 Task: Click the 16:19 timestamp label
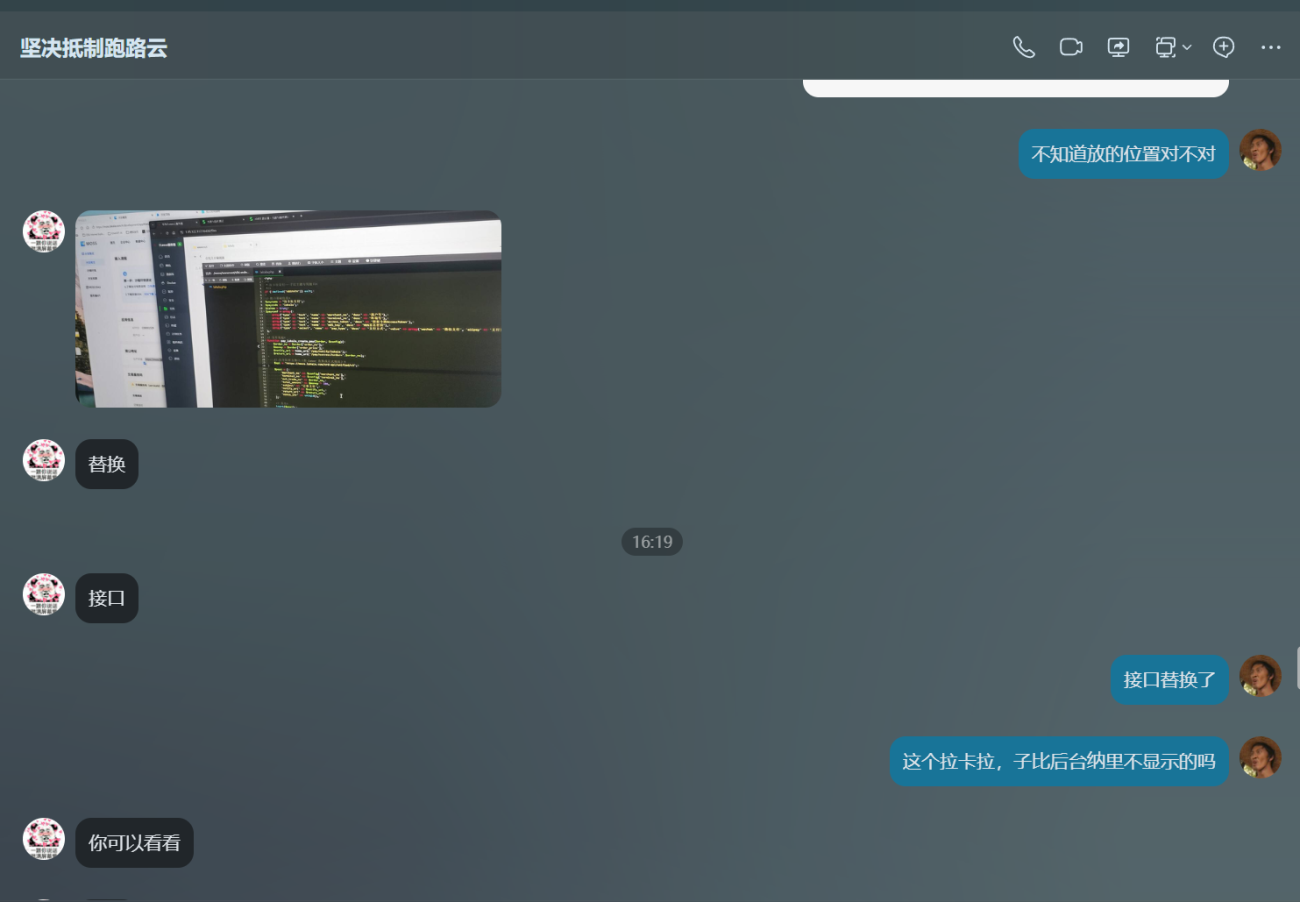652,542
